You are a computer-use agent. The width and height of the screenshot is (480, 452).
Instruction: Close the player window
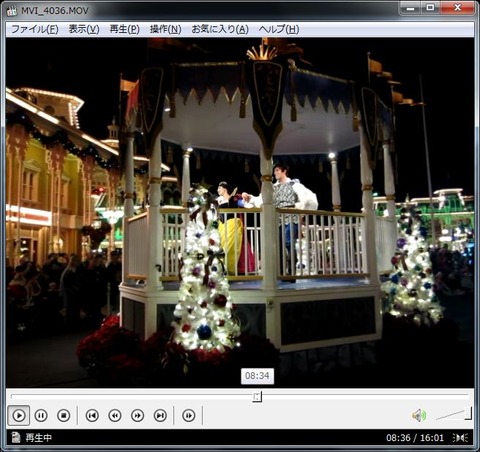pyautogui.click(x=457, y=8)
